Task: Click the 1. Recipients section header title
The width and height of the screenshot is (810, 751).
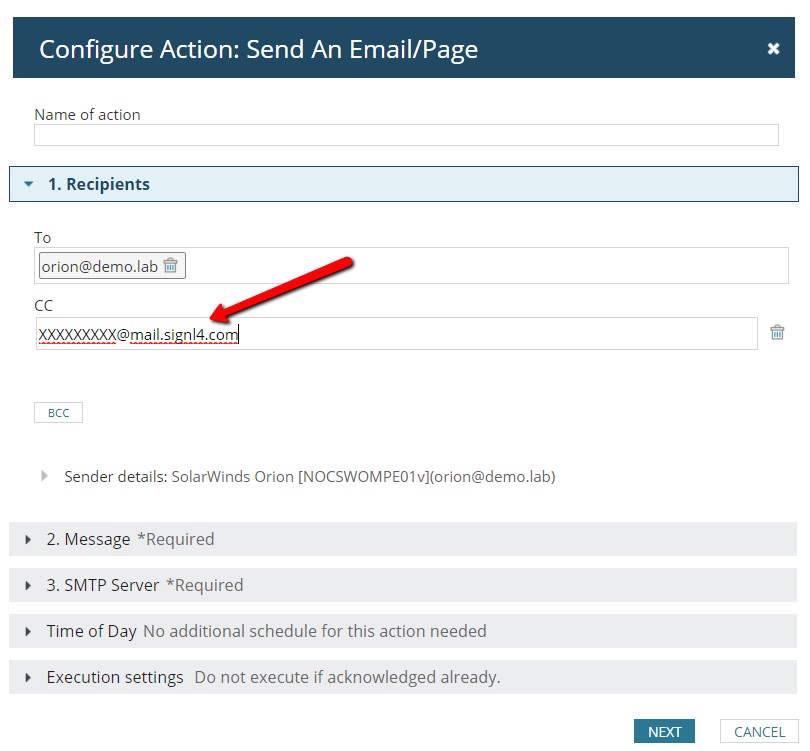Action: tap(99, 184)
